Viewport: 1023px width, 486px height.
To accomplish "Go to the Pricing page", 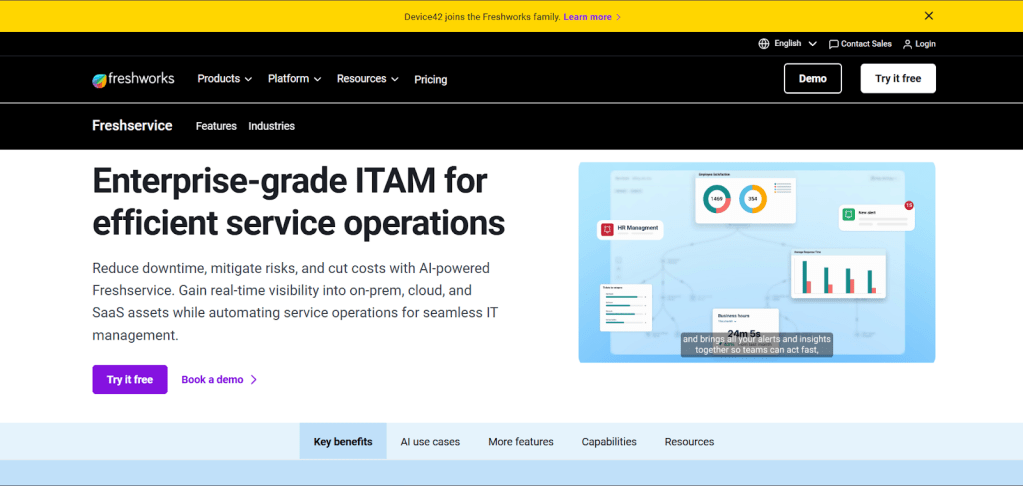I will (x=430, y=80).
